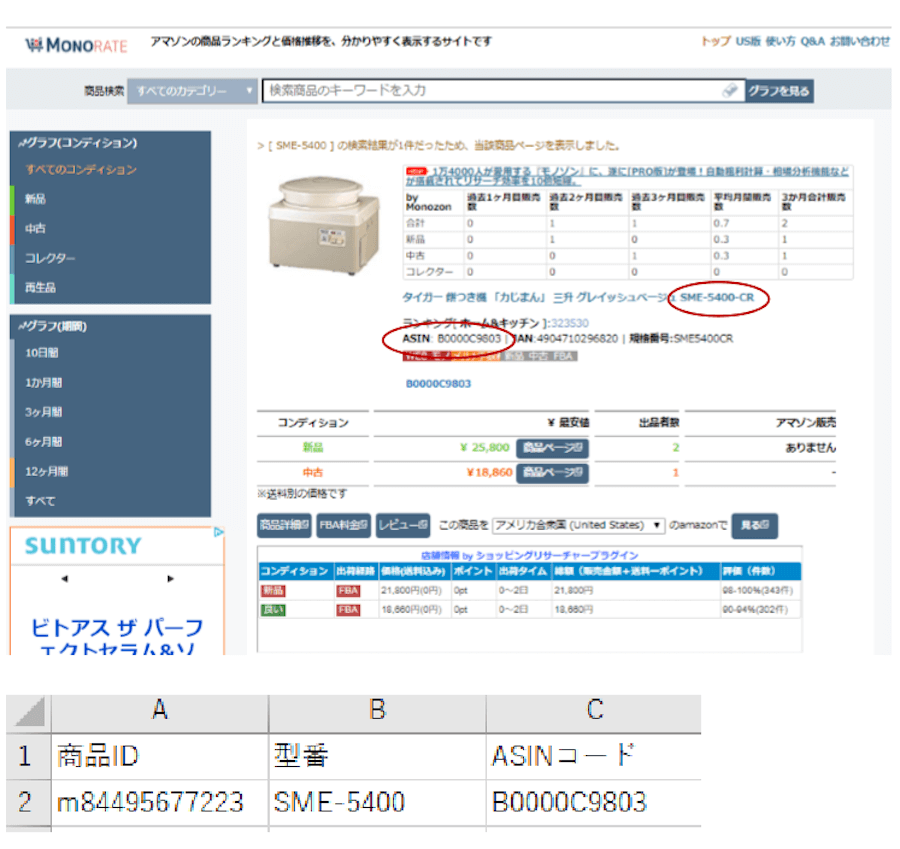This screenshot has height=849, width=900.
Task: Click the ranking number 323530
Action: [x=569, y=323]
